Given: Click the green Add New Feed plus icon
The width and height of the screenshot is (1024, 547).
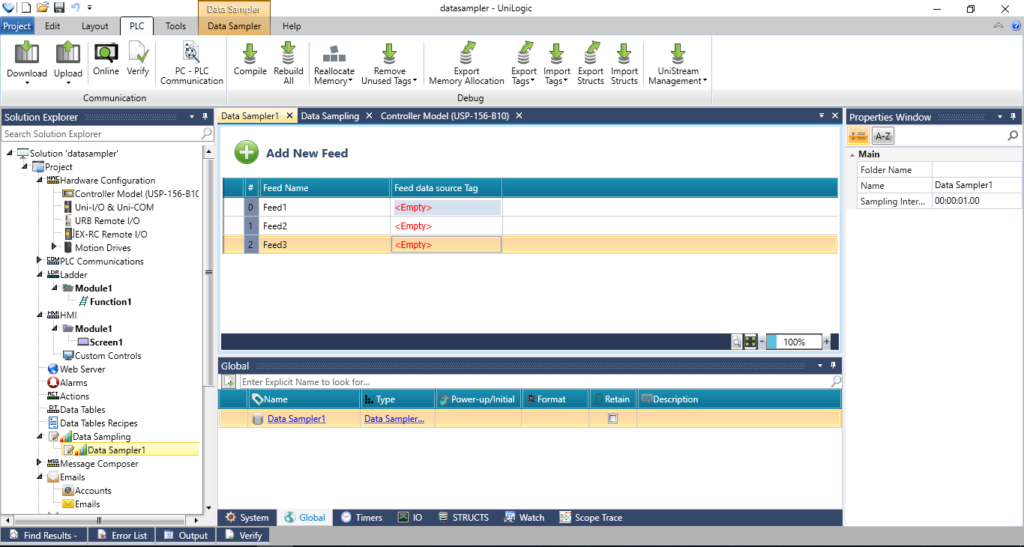Looking at the screenshot, I should [246, 153].
